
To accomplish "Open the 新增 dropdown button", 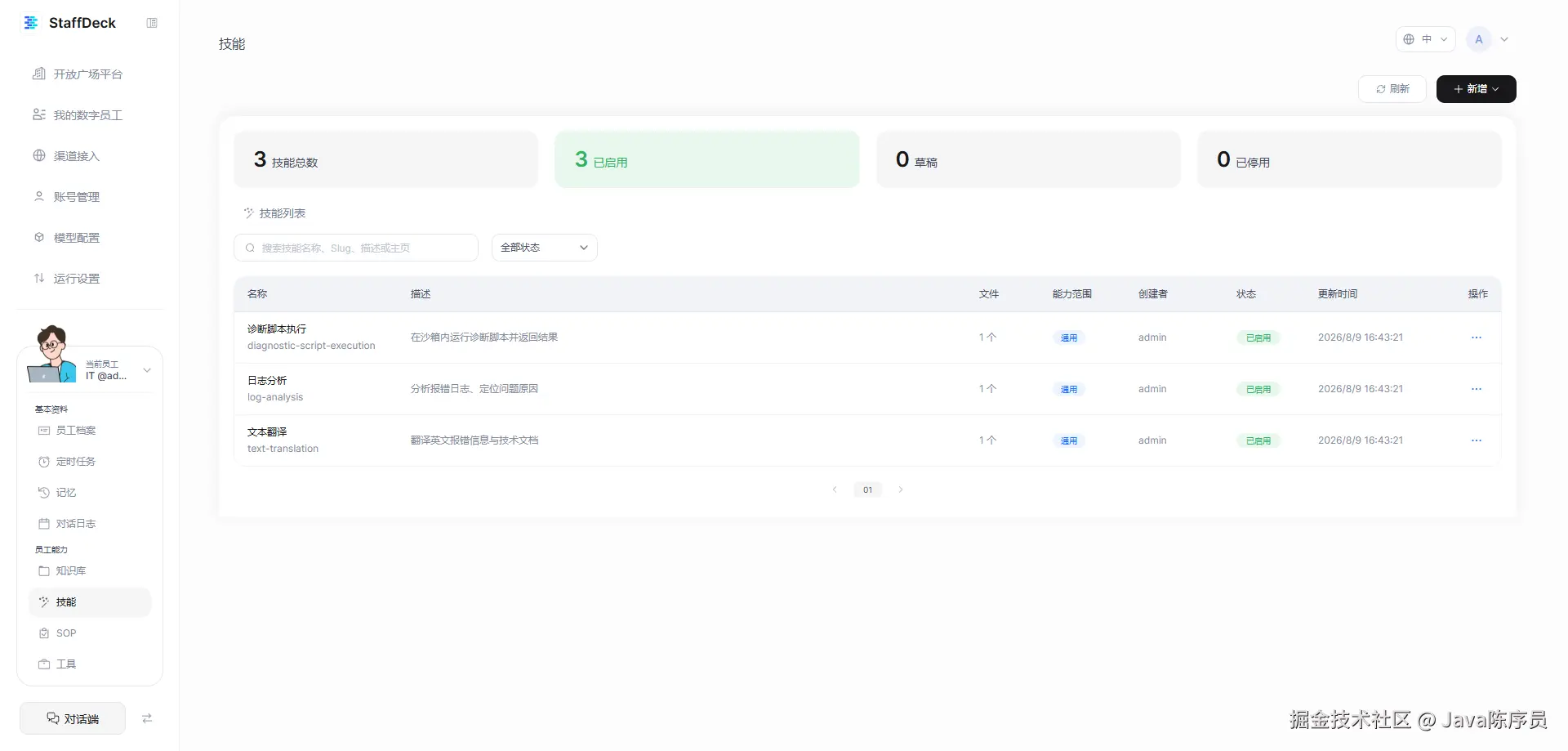I will [1476, 89].
